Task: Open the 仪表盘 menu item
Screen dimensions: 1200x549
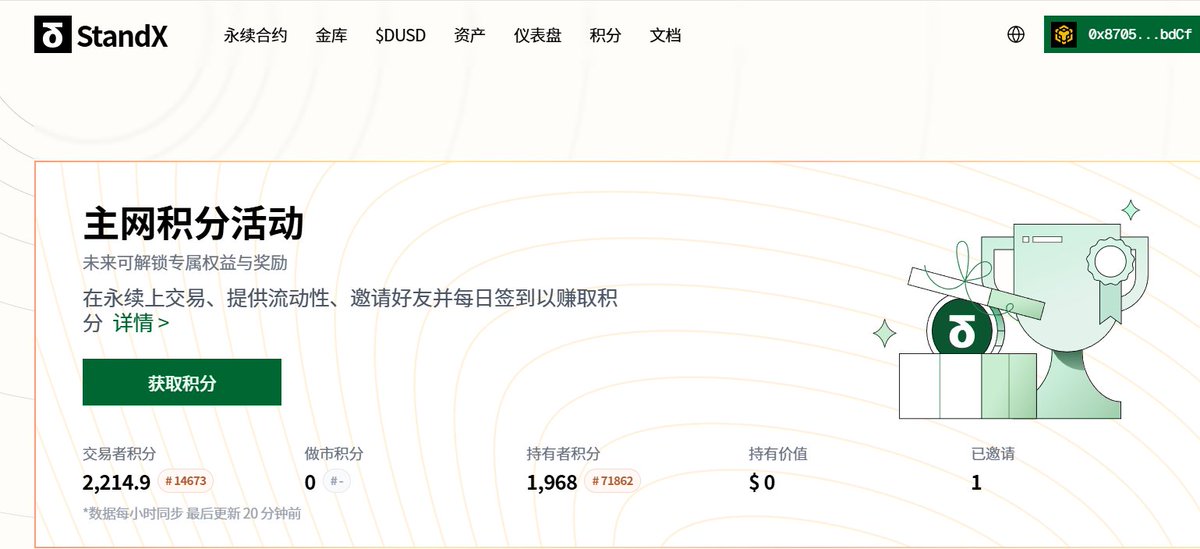Action: pyautogui.click(x=538, y=35)
